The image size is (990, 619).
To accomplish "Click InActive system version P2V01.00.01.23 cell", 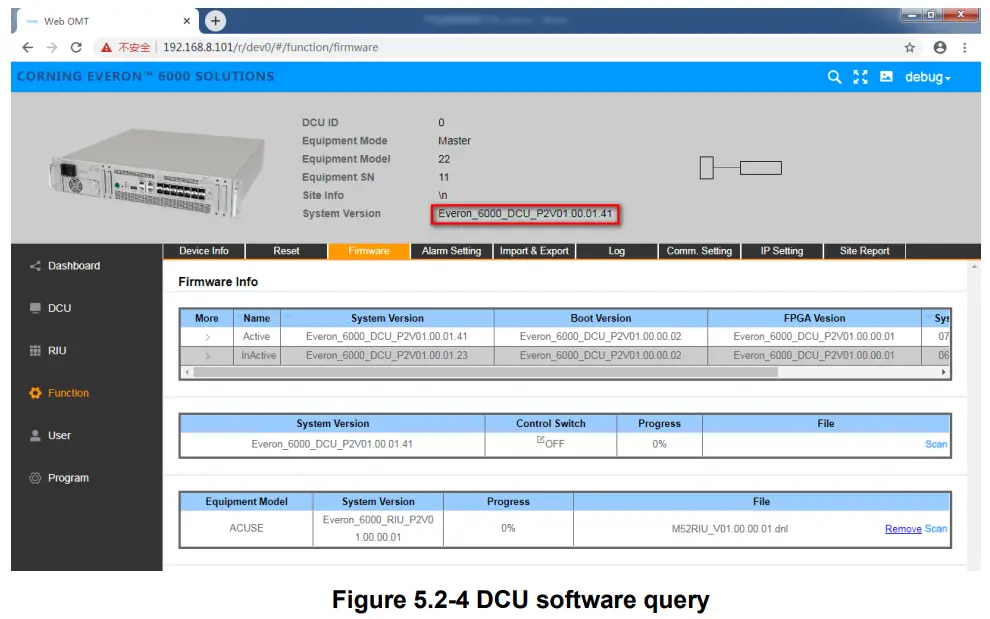I will [x=387, y=356].
